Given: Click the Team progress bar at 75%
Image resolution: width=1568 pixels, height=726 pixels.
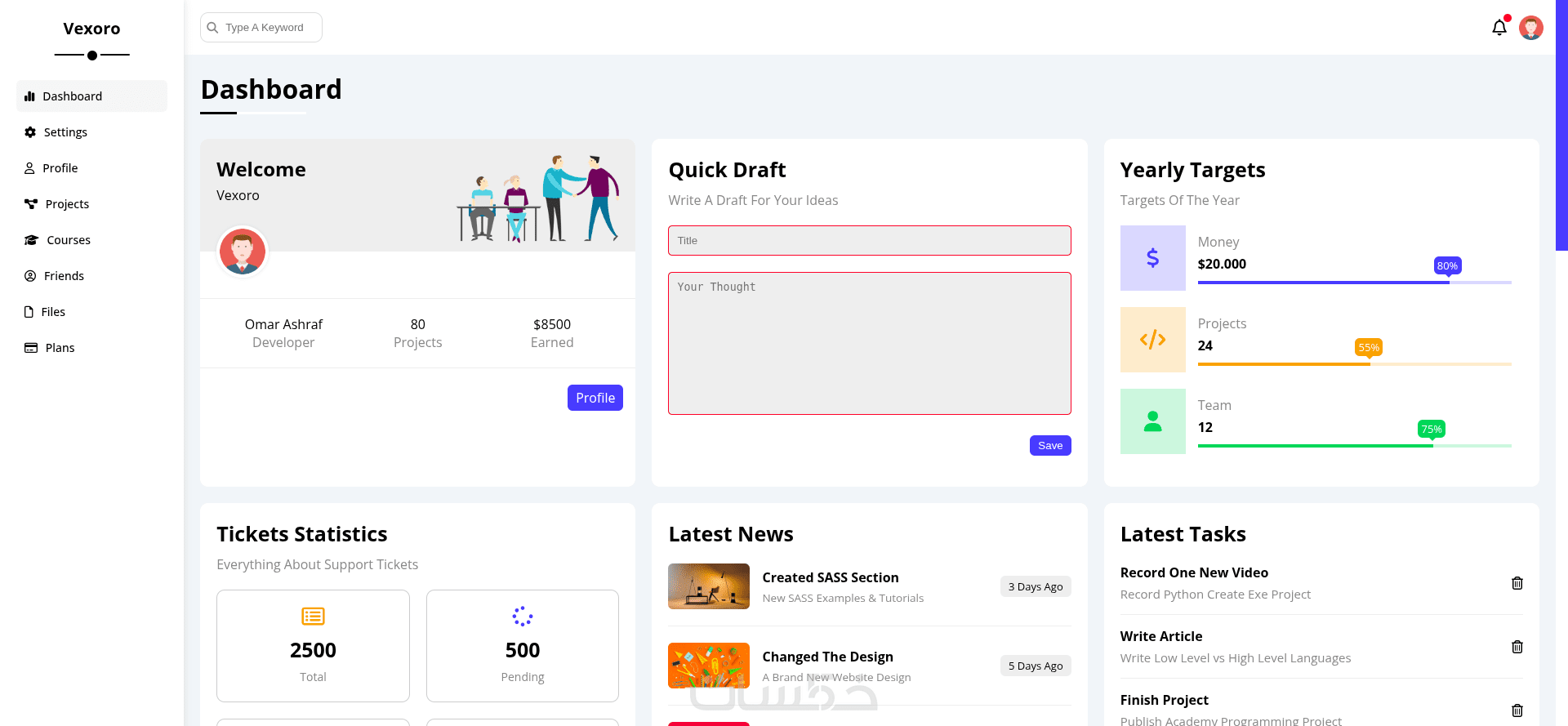Looking at the screenshot, I should (1355, 446).
